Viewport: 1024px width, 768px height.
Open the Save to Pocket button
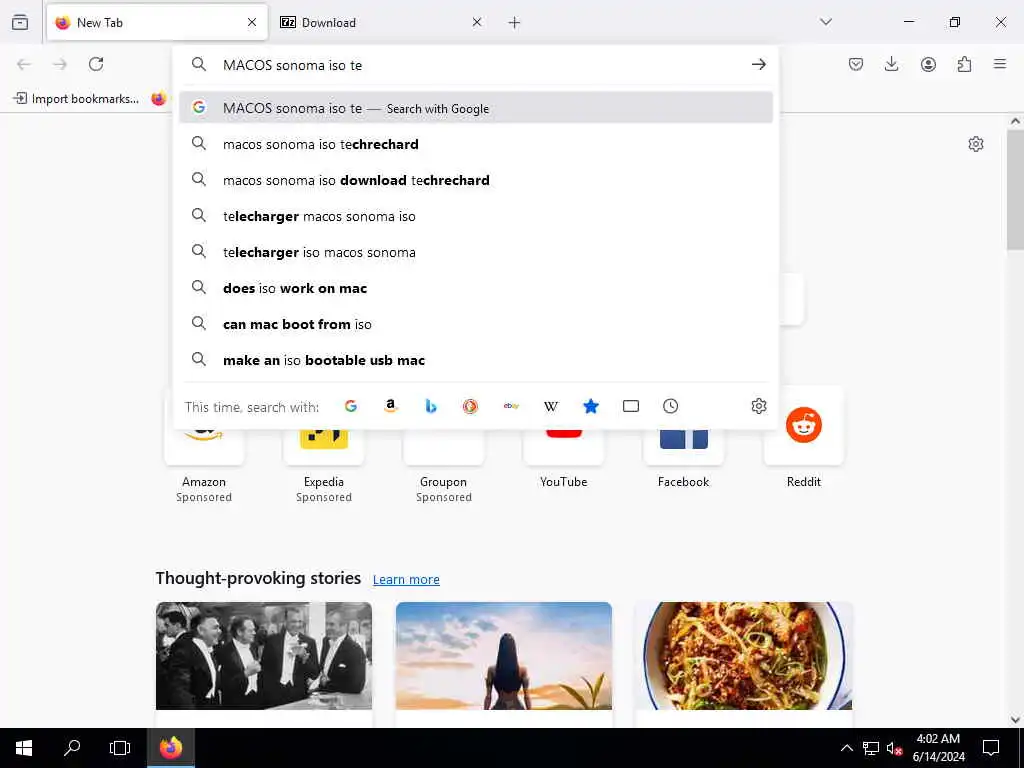[856, 64]
